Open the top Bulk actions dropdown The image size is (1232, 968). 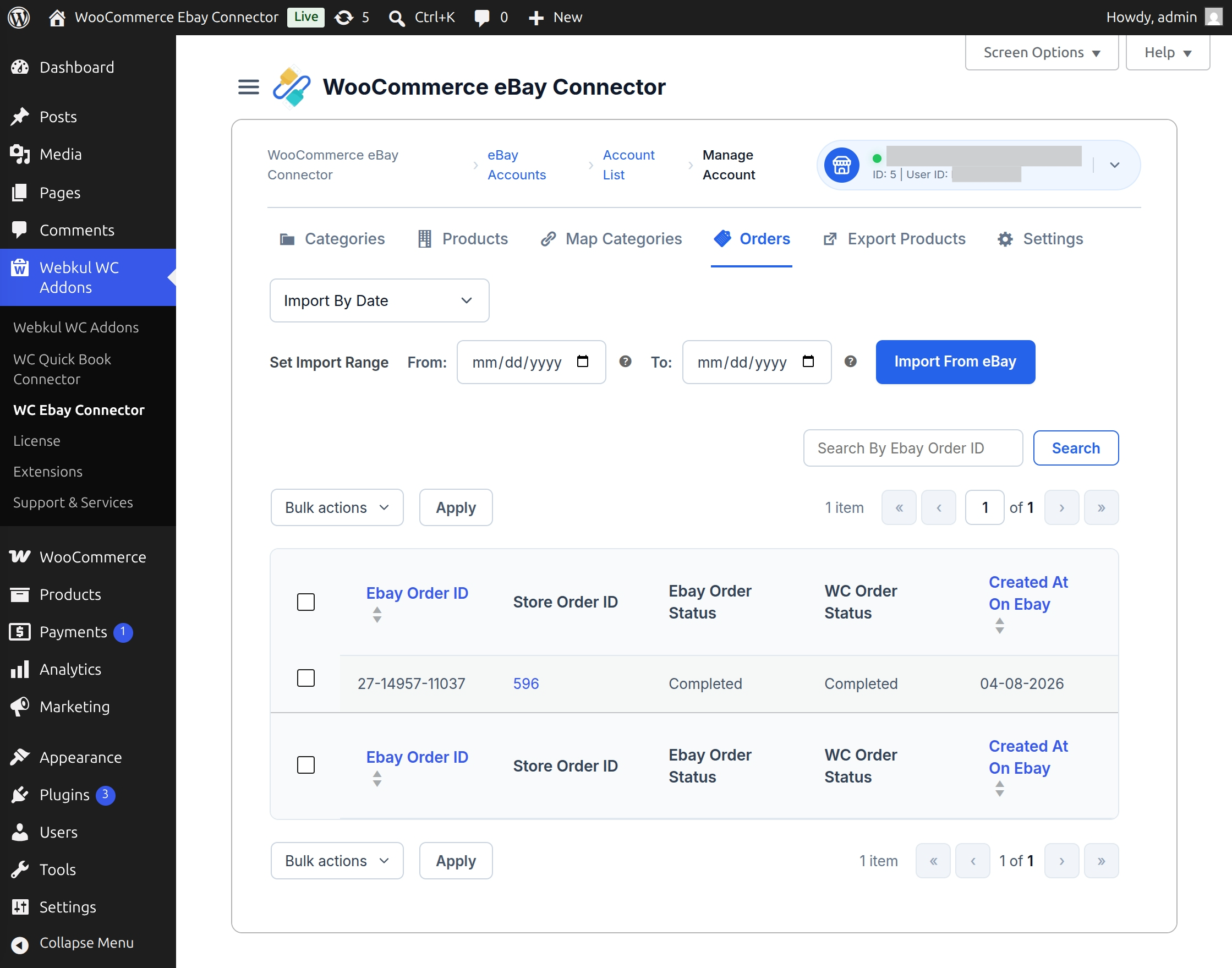pos(337,508)
